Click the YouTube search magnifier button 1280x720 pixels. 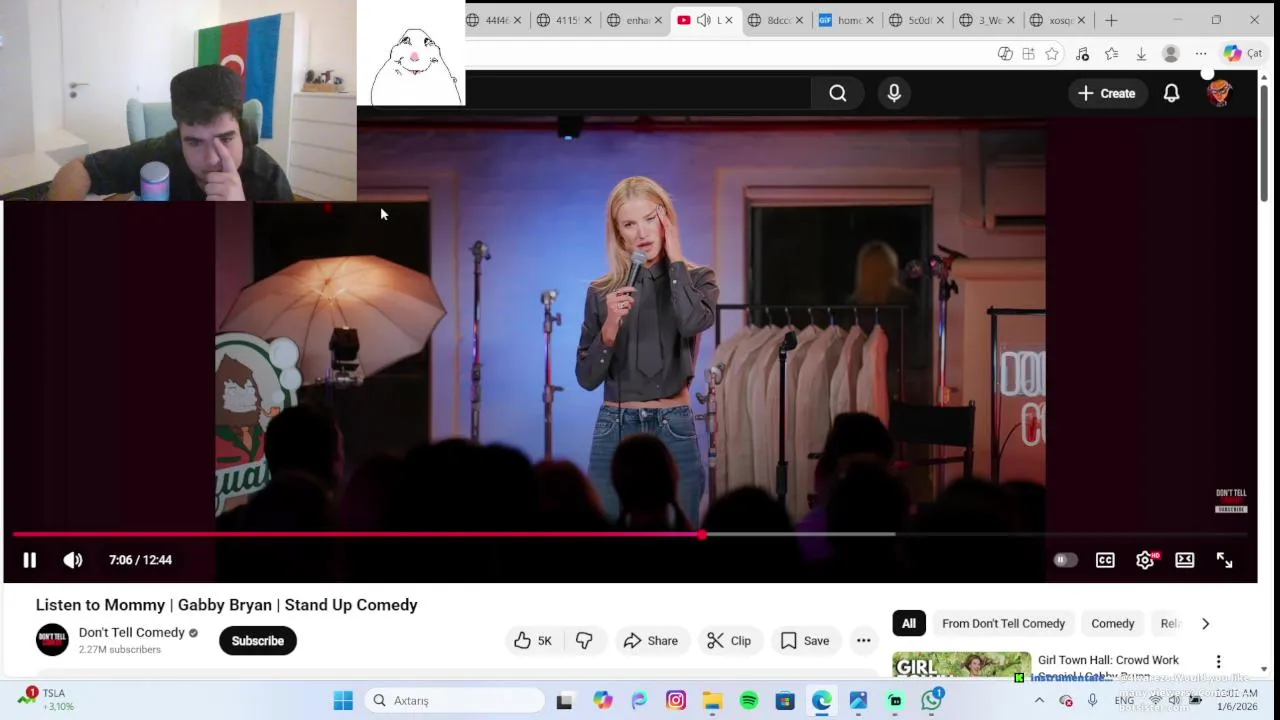point(838,93)
